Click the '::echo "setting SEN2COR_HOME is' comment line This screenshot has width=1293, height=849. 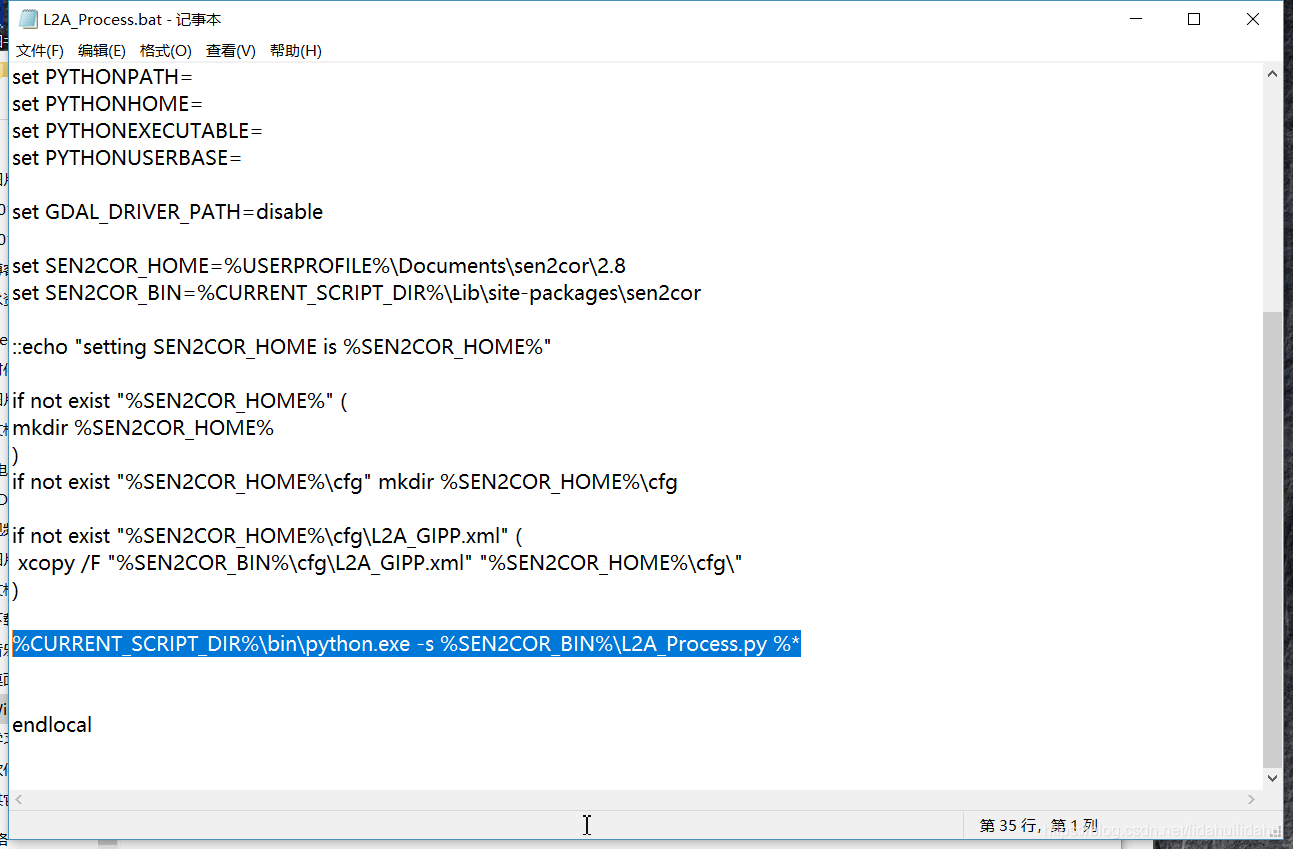click(x=282, y=347)
